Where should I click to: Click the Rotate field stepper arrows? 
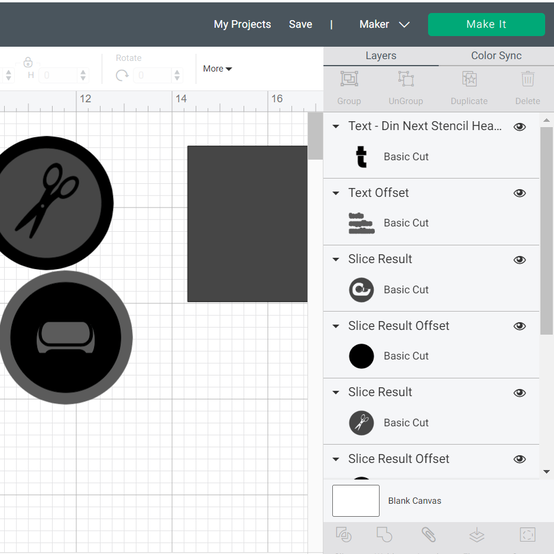click(x=177, y=75)
